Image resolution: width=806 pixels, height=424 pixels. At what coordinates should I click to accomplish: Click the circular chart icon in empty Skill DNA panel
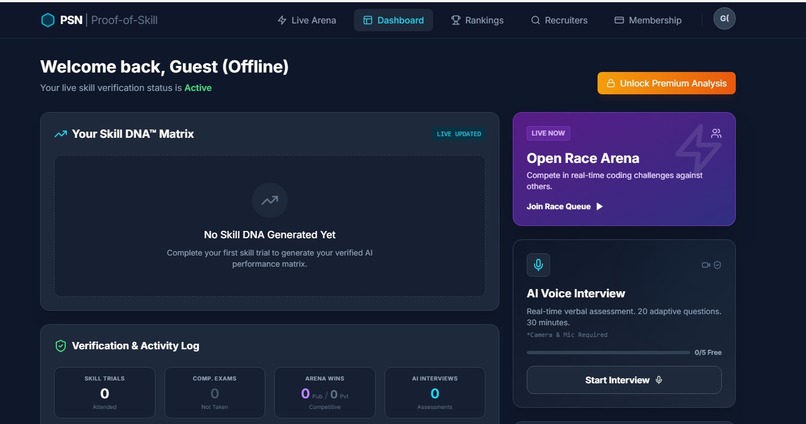pos(269,200)
